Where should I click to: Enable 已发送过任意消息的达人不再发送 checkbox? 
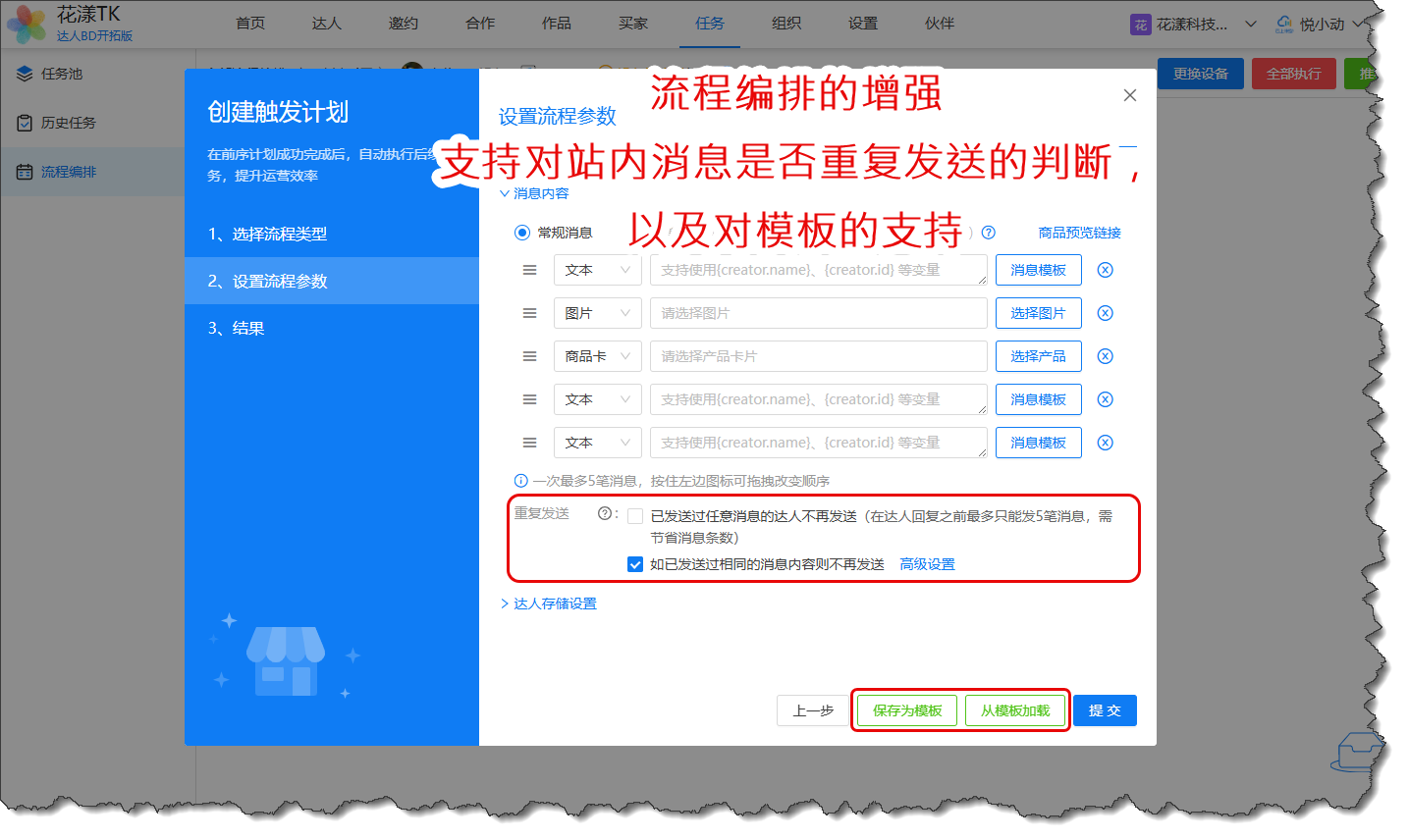pyautogui.click(x=635, y=516)
